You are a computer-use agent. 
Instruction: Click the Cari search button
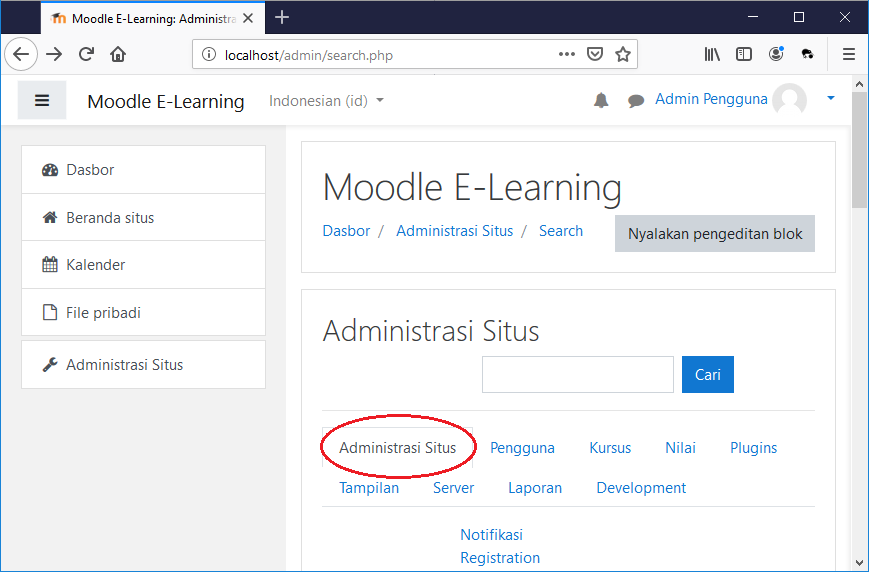(x=708, y=375)
